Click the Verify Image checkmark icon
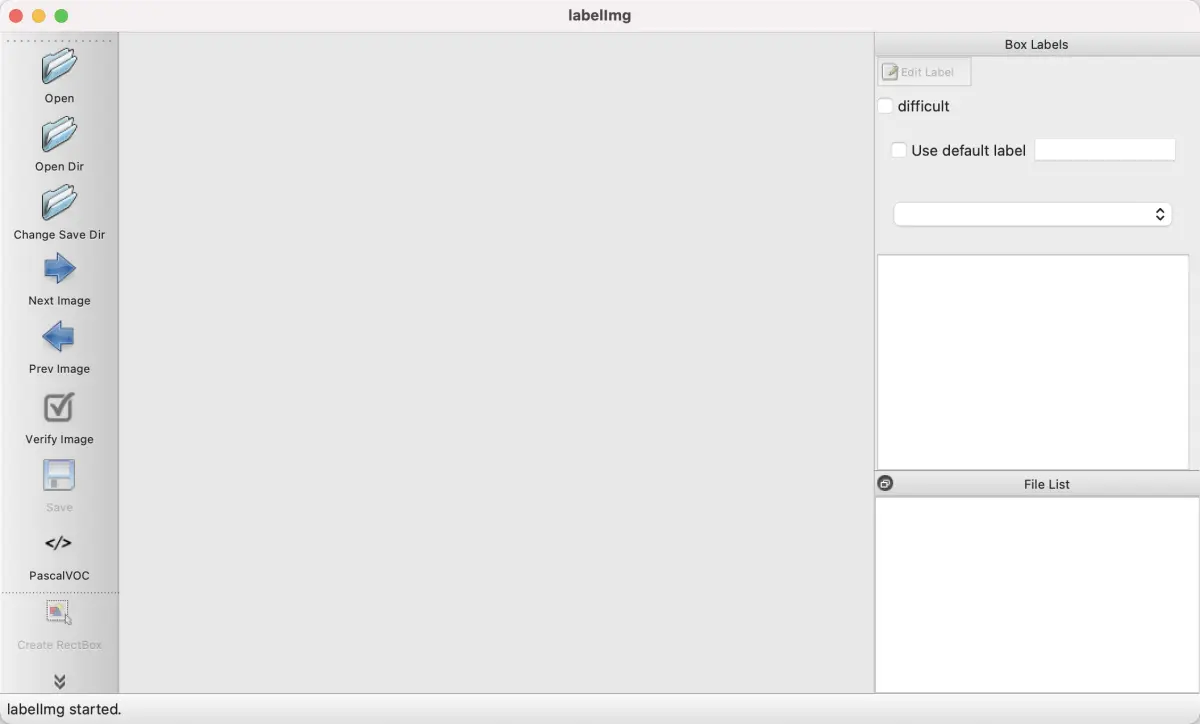The height and width of the screenshot is (724, 1200). click(59, 407)
